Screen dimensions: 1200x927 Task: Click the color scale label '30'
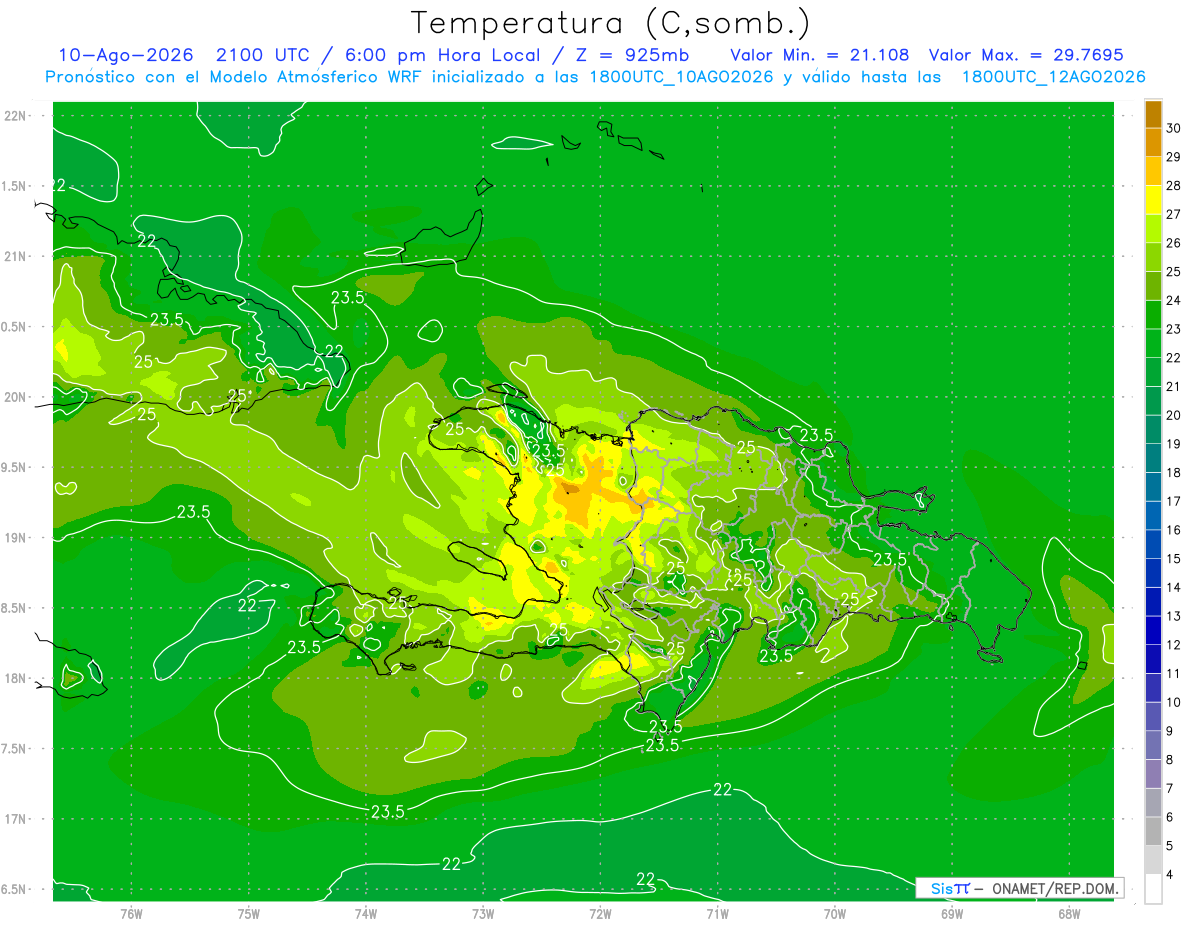tap(1174, 128)
